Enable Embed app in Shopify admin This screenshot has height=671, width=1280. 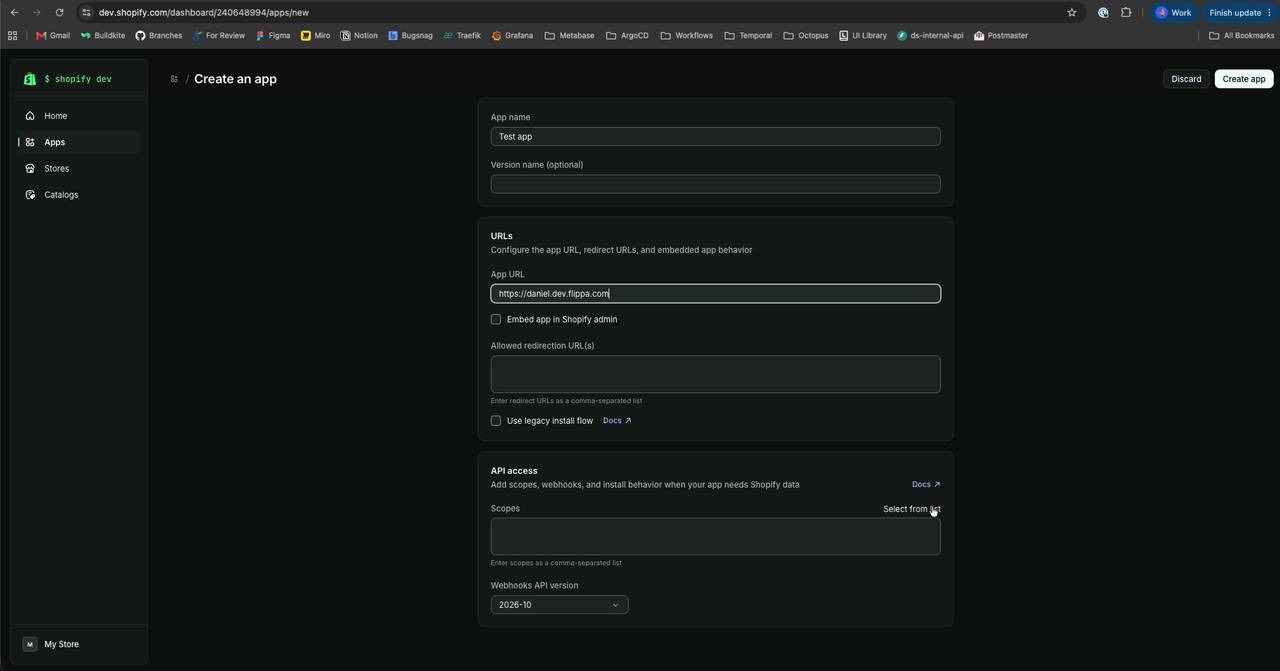pyautogui.click(x=496, y=320)
